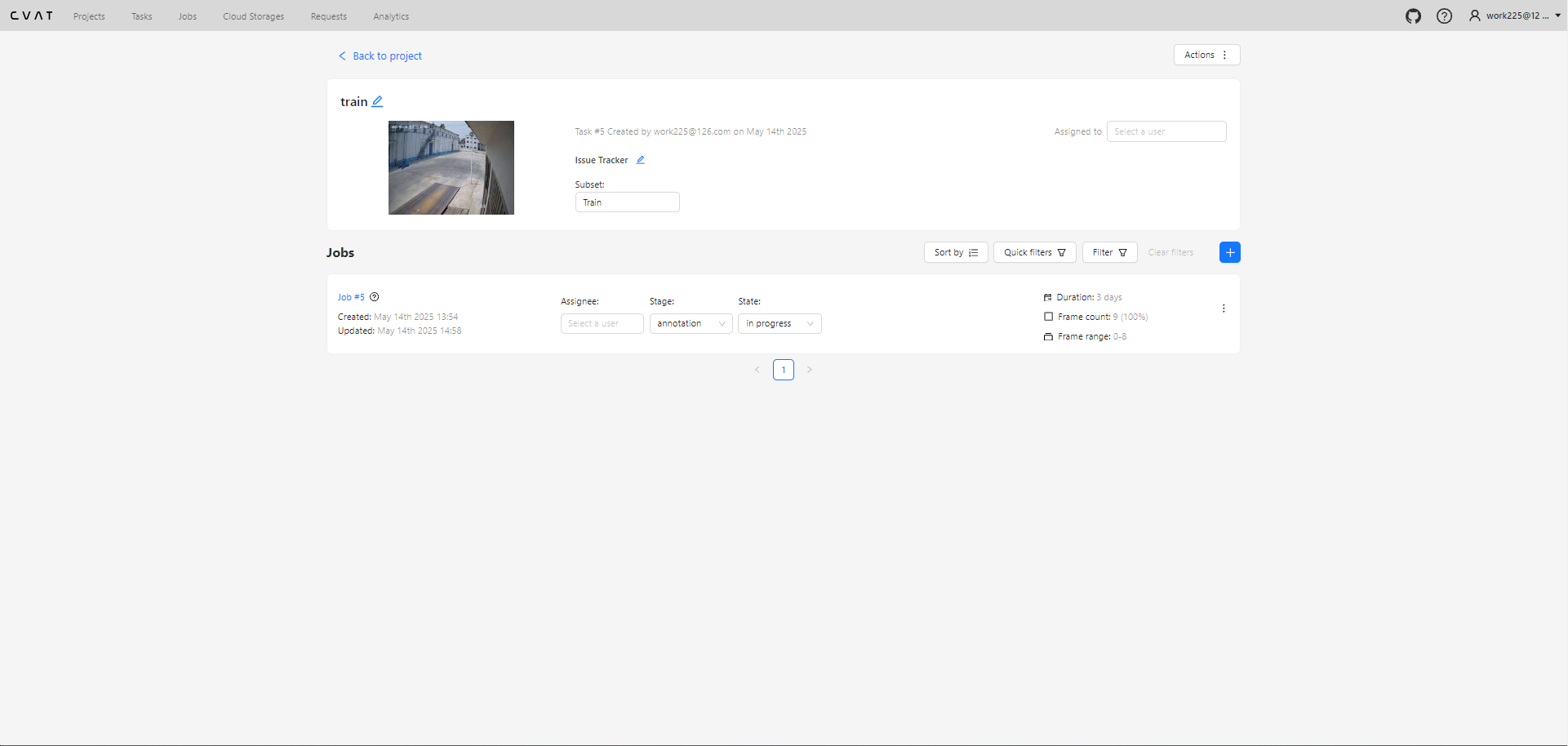1568x746 pixels.
Task: Go to pagination page 1
Action: pyautogui.click(x=784, y=370)
